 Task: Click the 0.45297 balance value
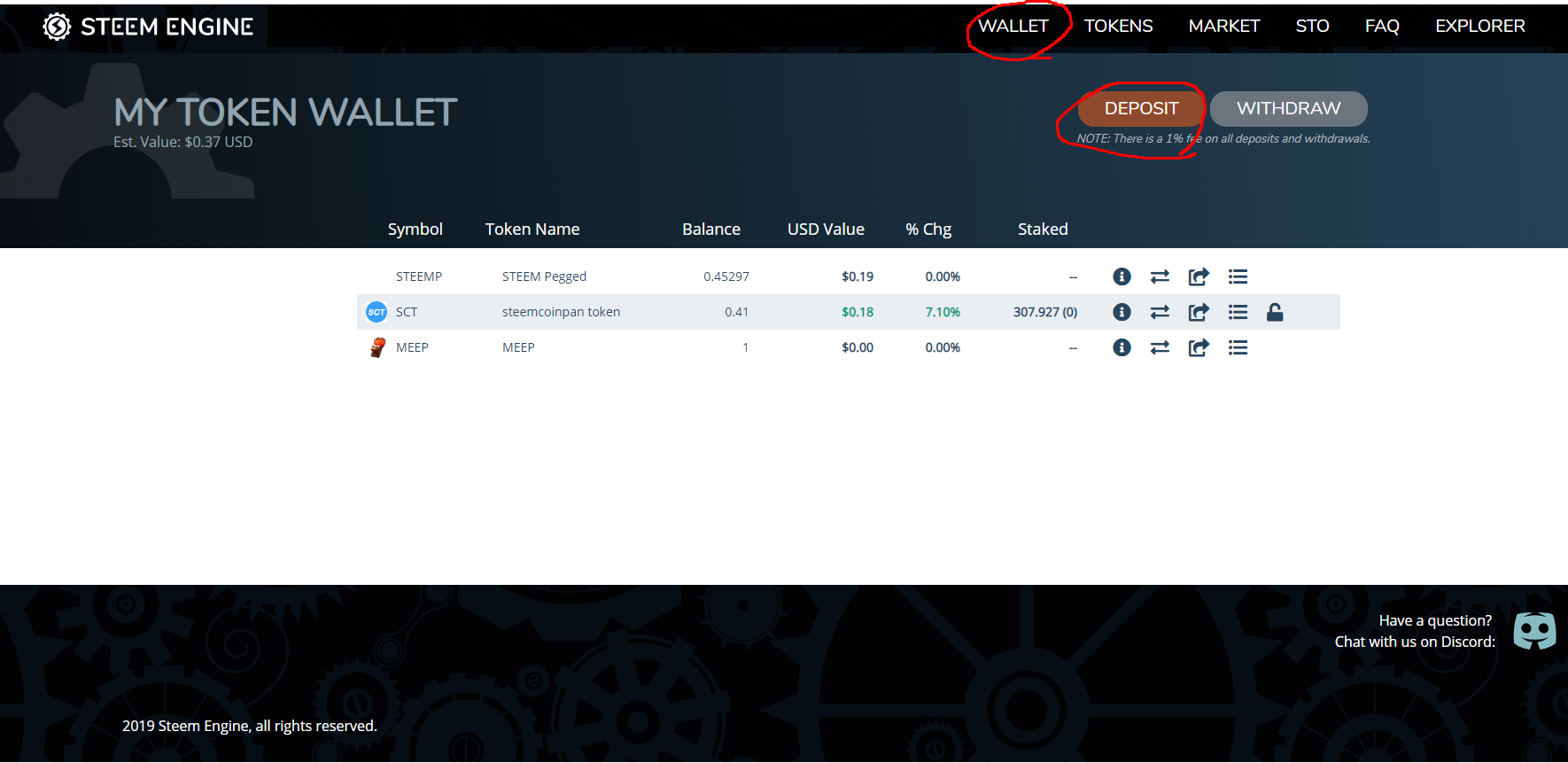click(726, 276)
